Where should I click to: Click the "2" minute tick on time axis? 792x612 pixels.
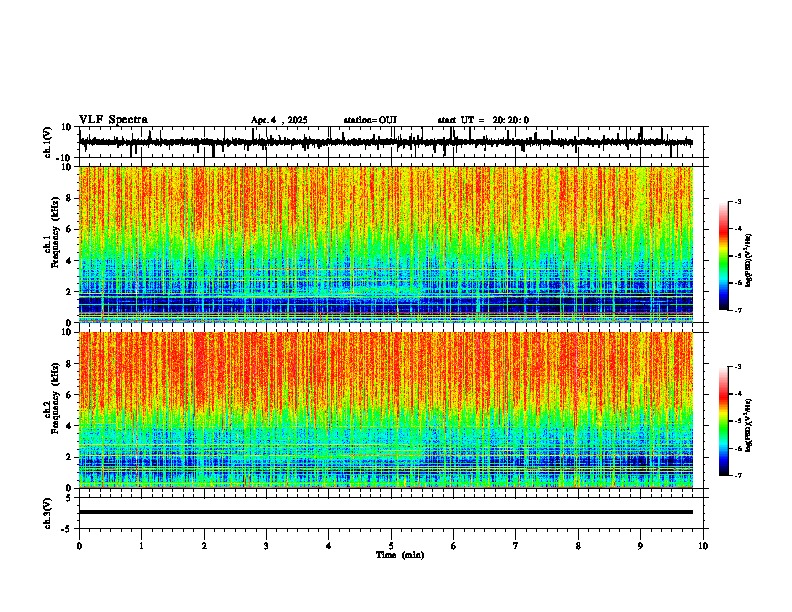coord(204,546)
